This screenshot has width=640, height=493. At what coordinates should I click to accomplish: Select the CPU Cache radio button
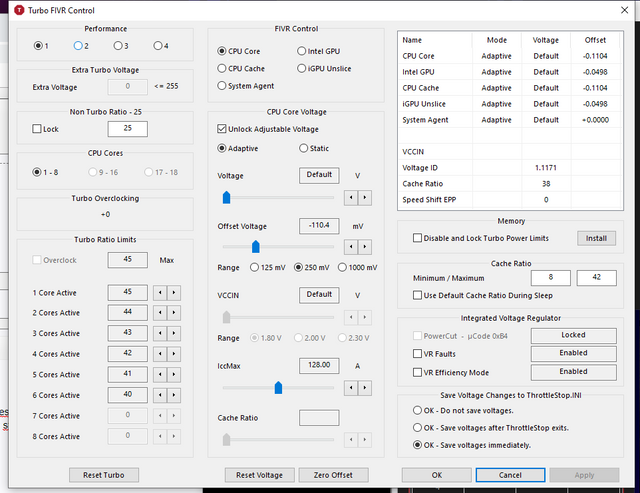pyautogui.click(x=223, y=68)
